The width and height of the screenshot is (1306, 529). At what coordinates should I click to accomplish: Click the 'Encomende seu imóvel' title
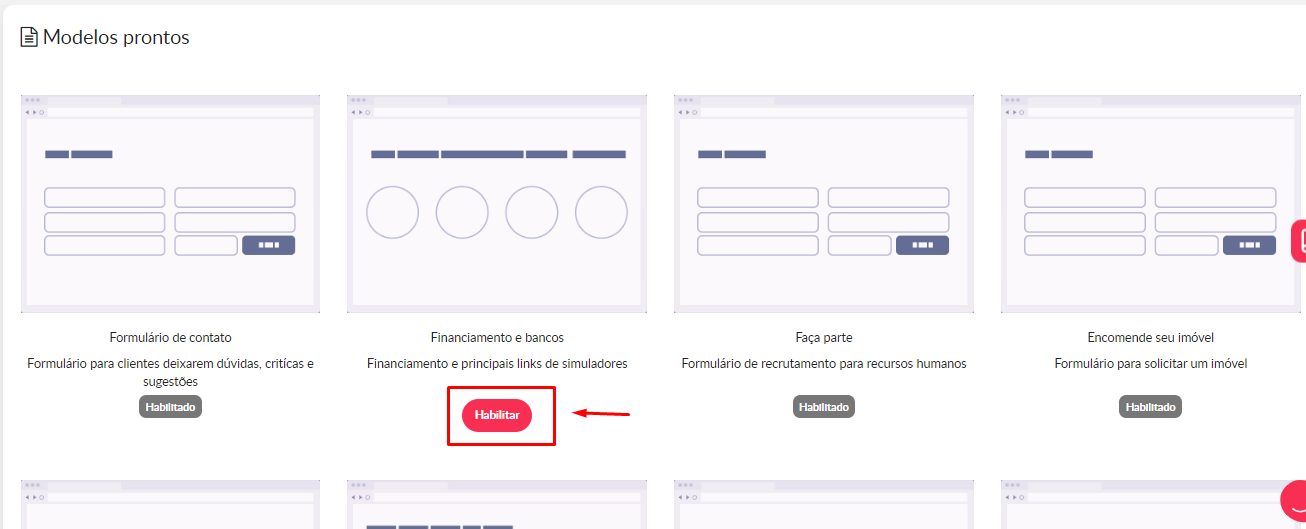point(1151,338)
